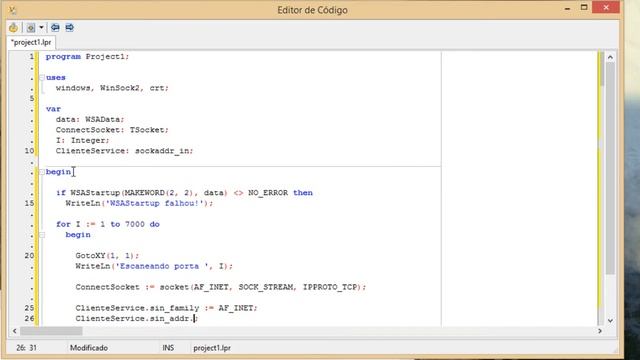
Task: Click the hand icon in the editor toolbar
Action: (x=13, y=27)
